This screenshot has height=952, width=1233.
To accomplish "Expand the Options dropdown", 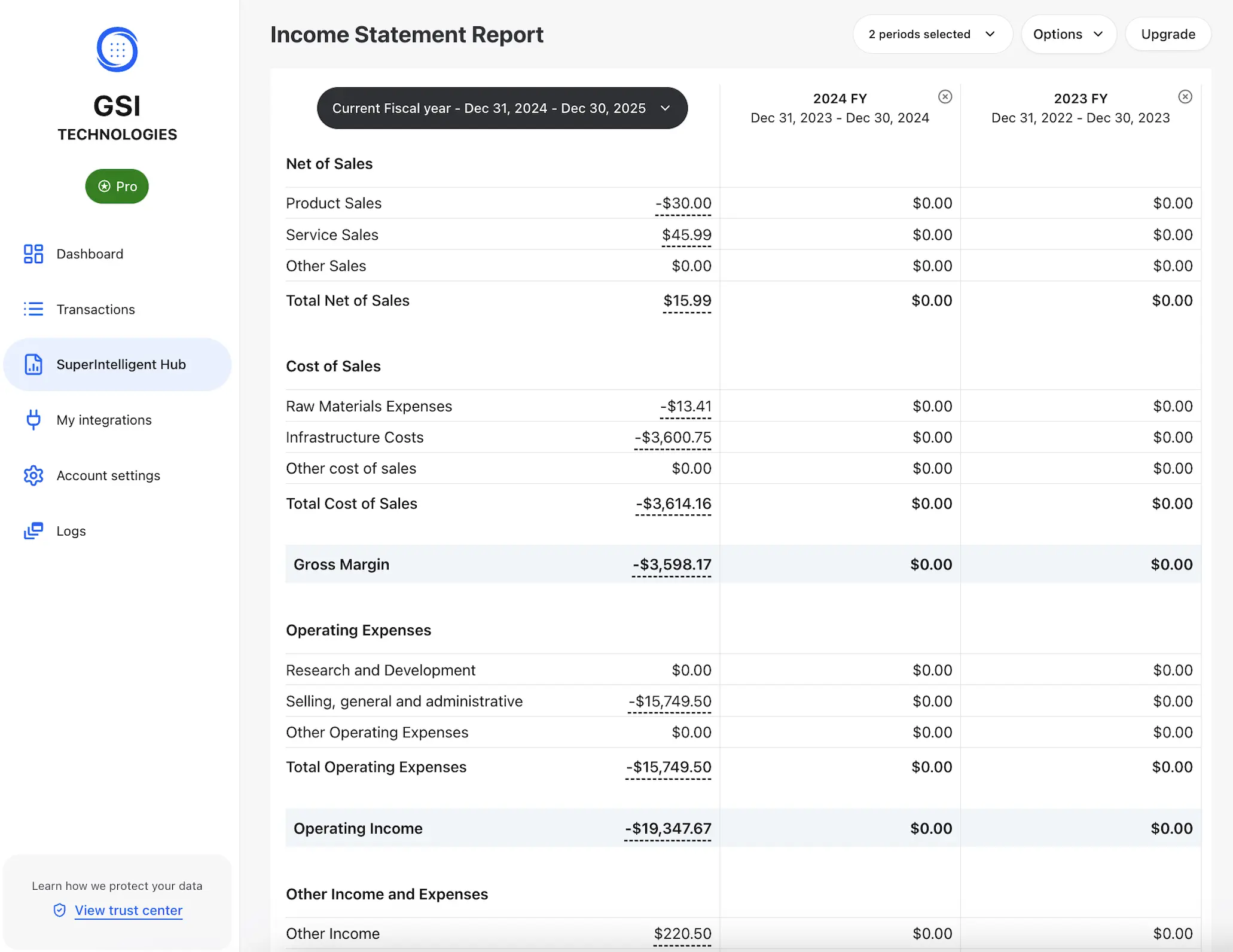I will click(1068, 34).
